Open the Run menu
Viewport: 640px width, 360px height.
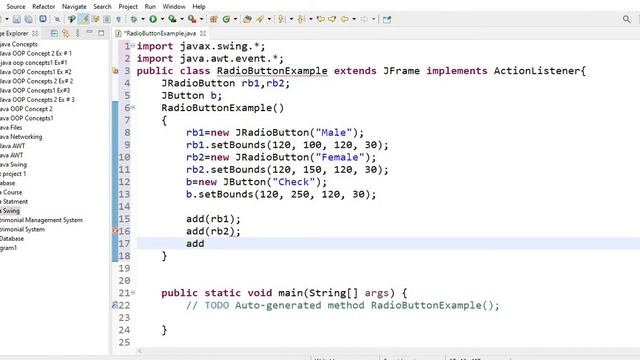click(150, 7)
